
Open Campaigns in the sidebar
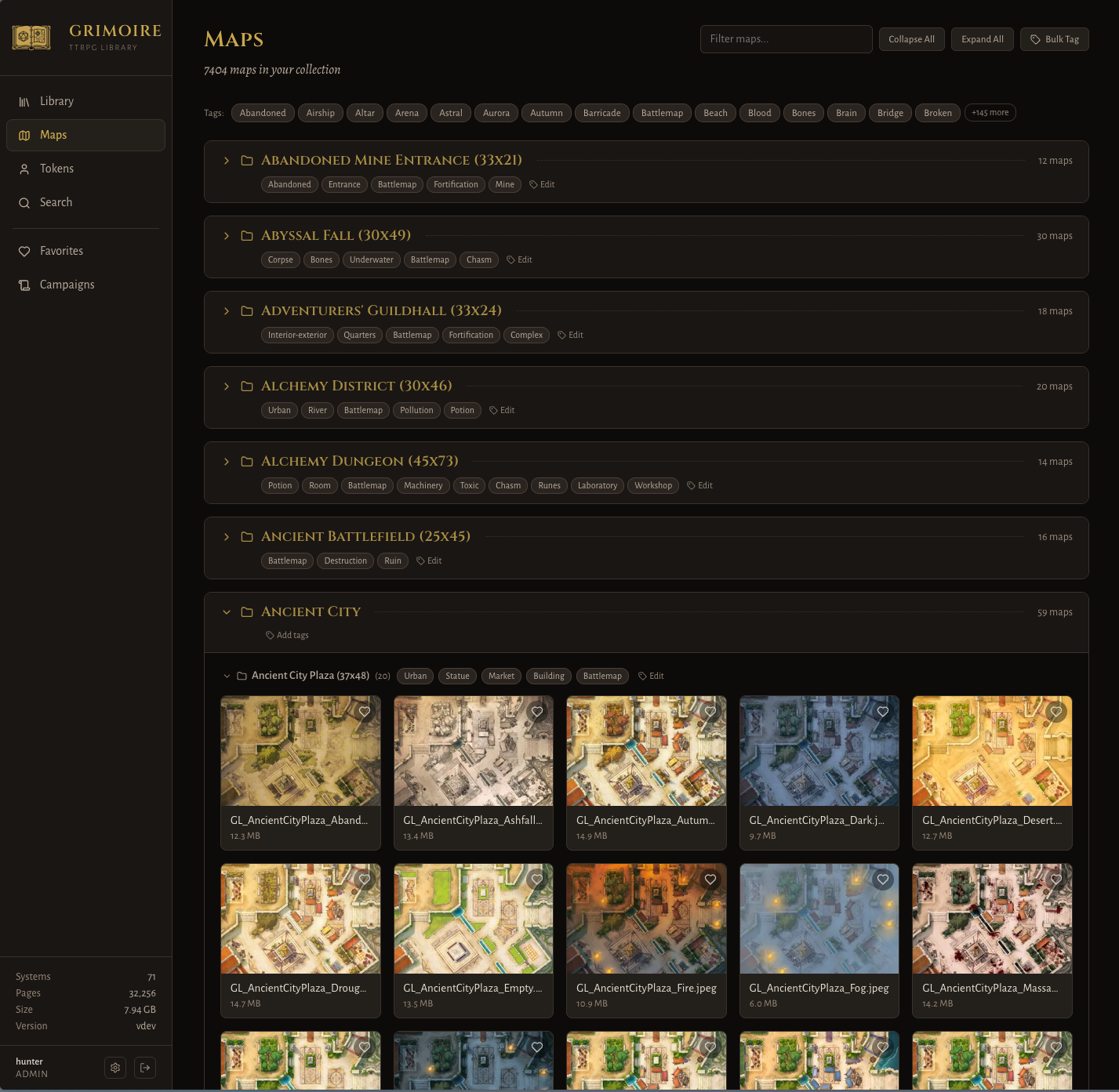85,285
